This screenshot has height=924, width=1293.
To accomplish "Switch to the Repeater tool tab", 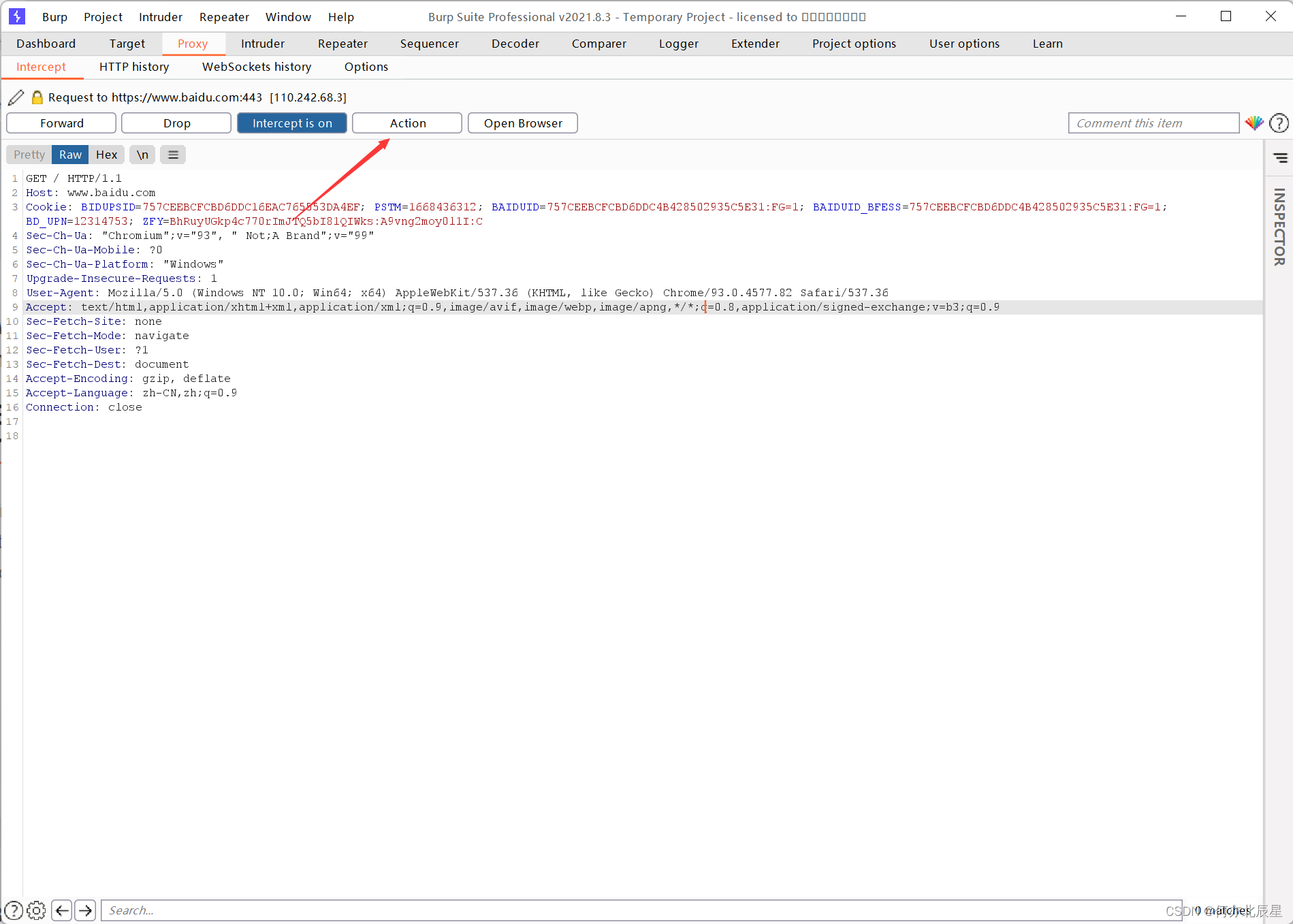I will pyautogui.click(x=342, y=44).
